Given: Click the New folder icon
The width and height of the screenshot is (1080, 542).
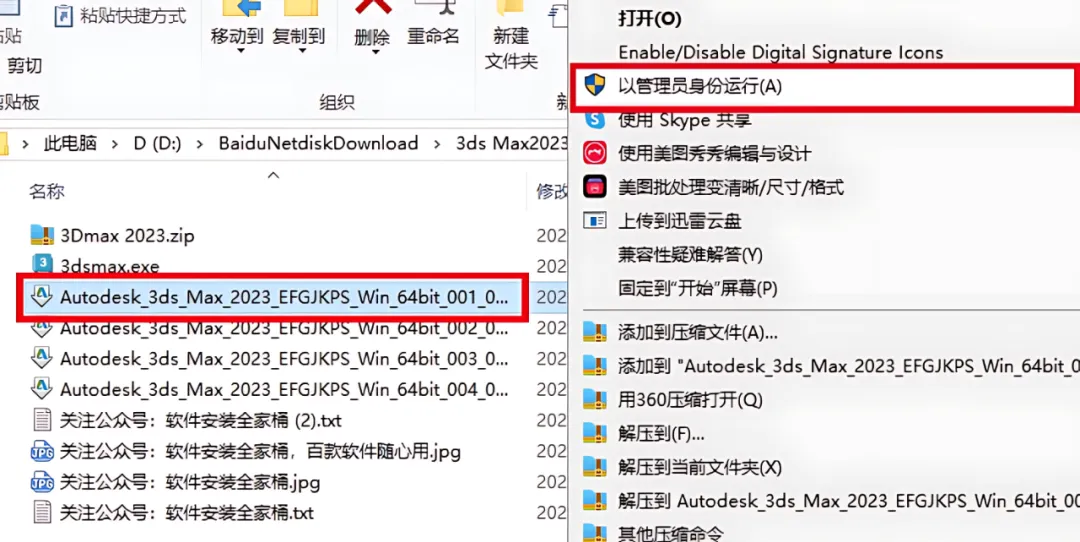Looking at the screenshot, I should point(510,8).
